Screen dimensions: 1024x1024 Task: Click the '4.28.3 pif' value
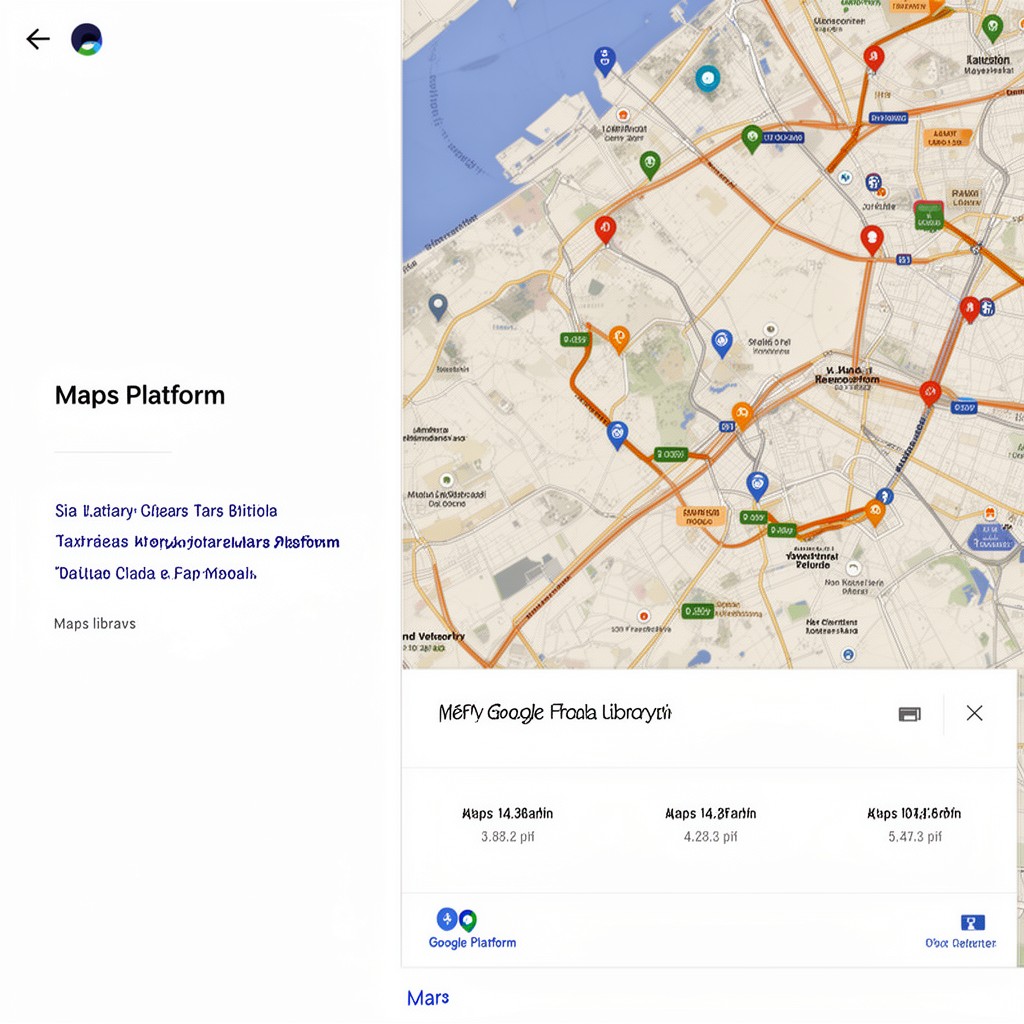(711, 837)
